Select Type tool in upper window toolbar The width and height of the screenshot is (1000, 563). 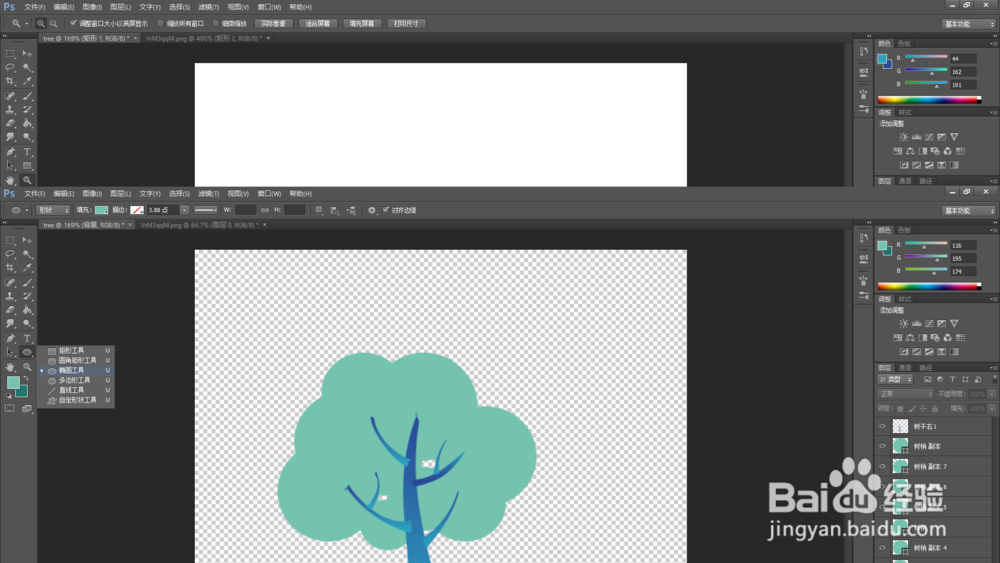pyautogui.click(x=27, y=152)
